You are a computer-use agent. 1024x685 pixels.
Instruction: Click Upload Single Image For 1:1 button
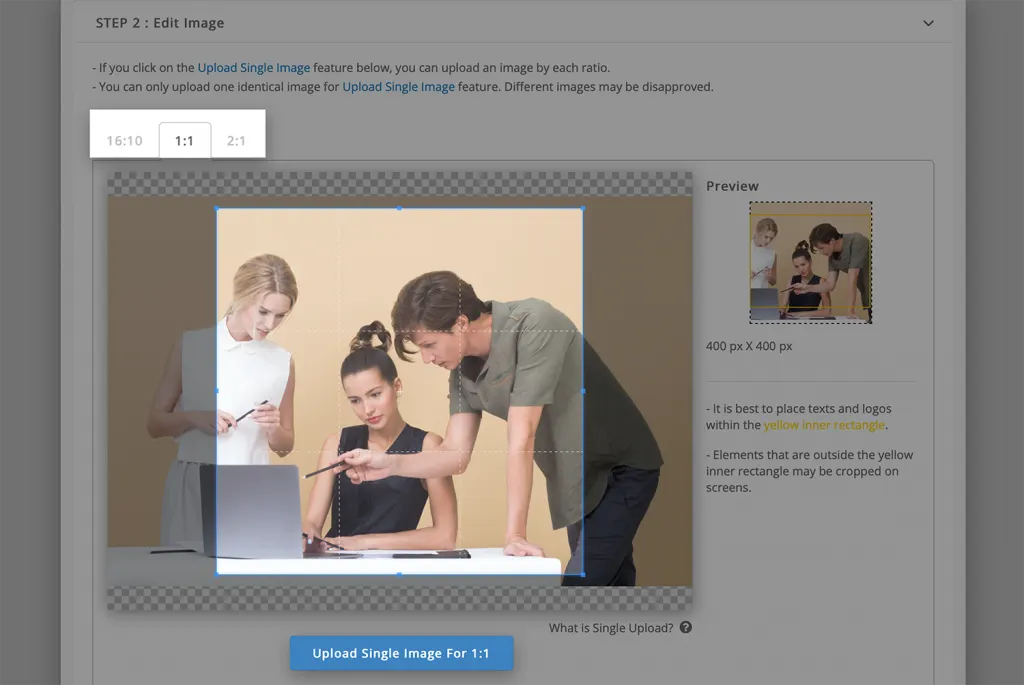point(402,653)
